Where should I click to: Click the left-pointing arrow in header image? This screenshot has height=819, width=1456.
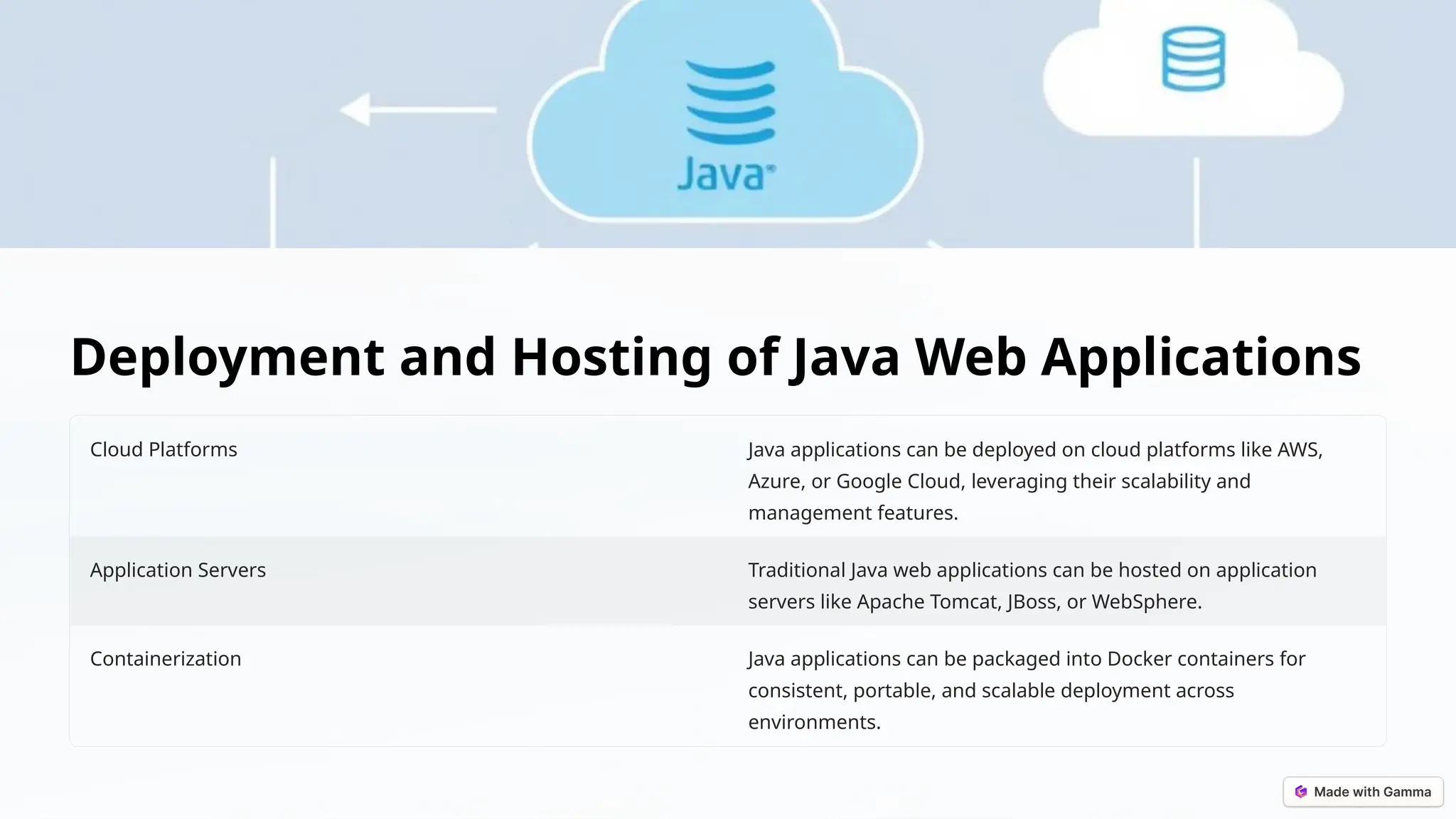pos(418,109)
